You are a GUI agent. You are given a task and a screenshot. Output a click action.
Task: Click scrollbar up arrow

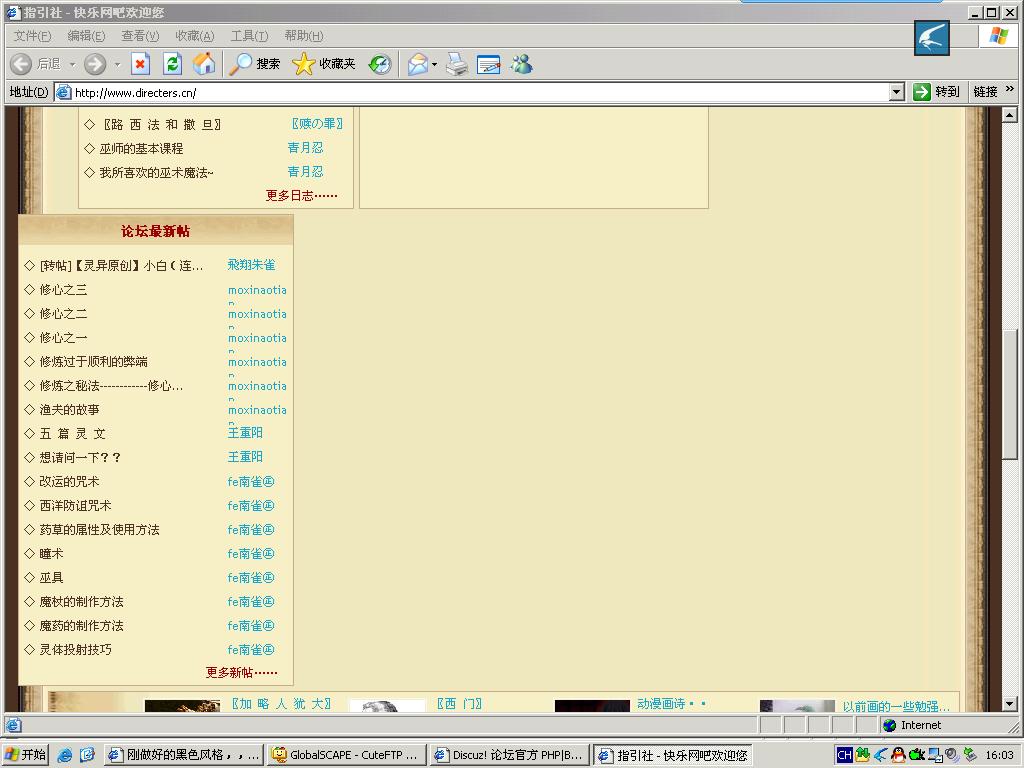pos(1010,115)
